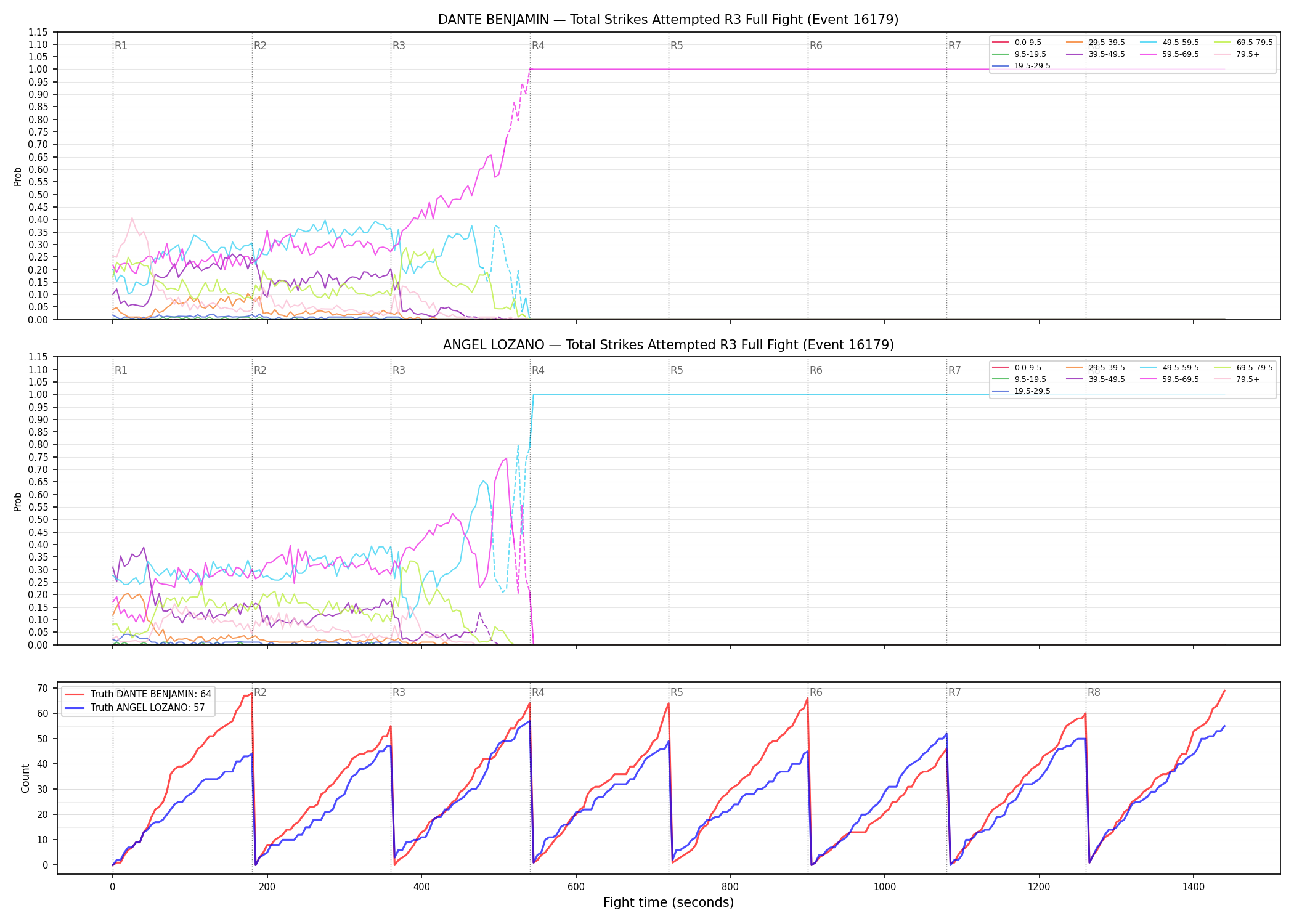
Task: Click the R6 round marker in the Count chart
Action: tap(816, 692)
